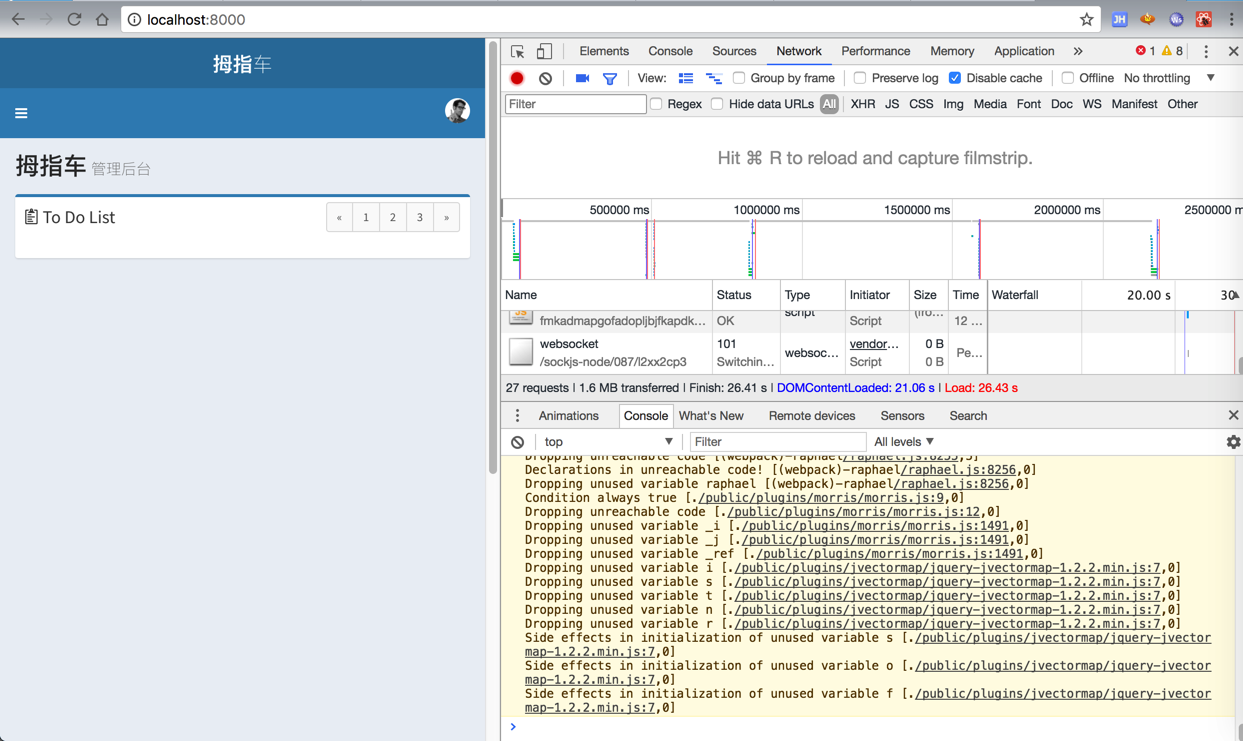The image size is (1243, 741).
Task: Select the All resource type filter
Action: [x=829, y=104]
